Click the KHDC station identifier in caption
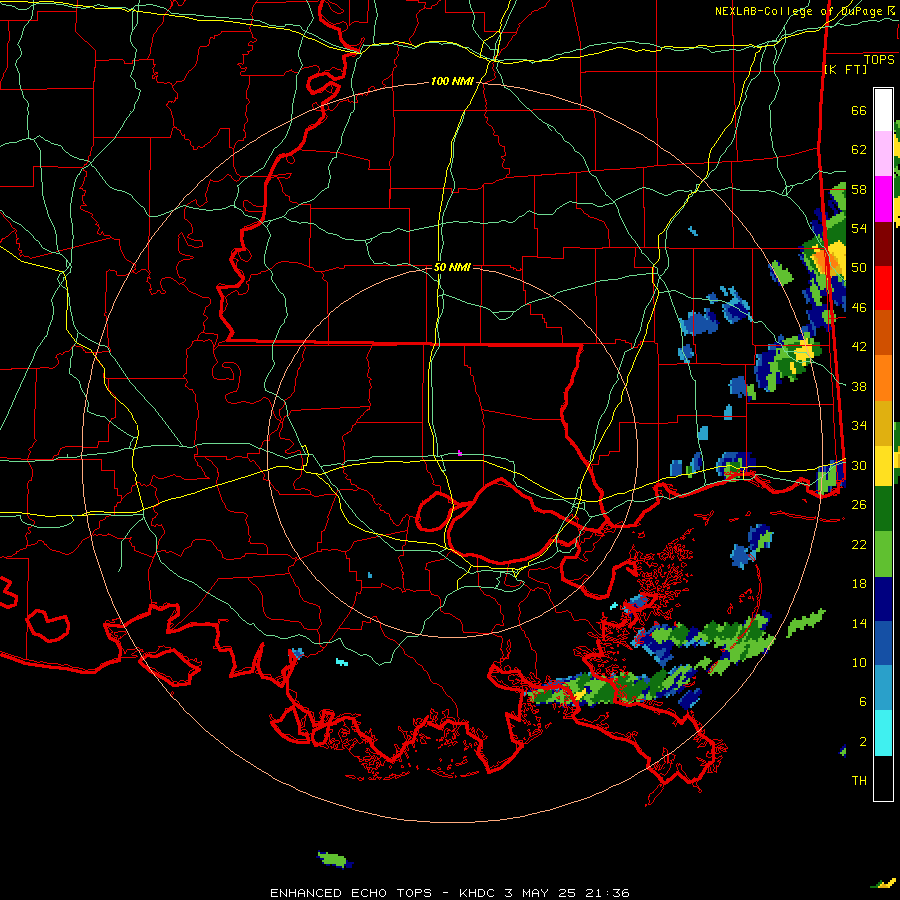 click(x=477, y=893)
